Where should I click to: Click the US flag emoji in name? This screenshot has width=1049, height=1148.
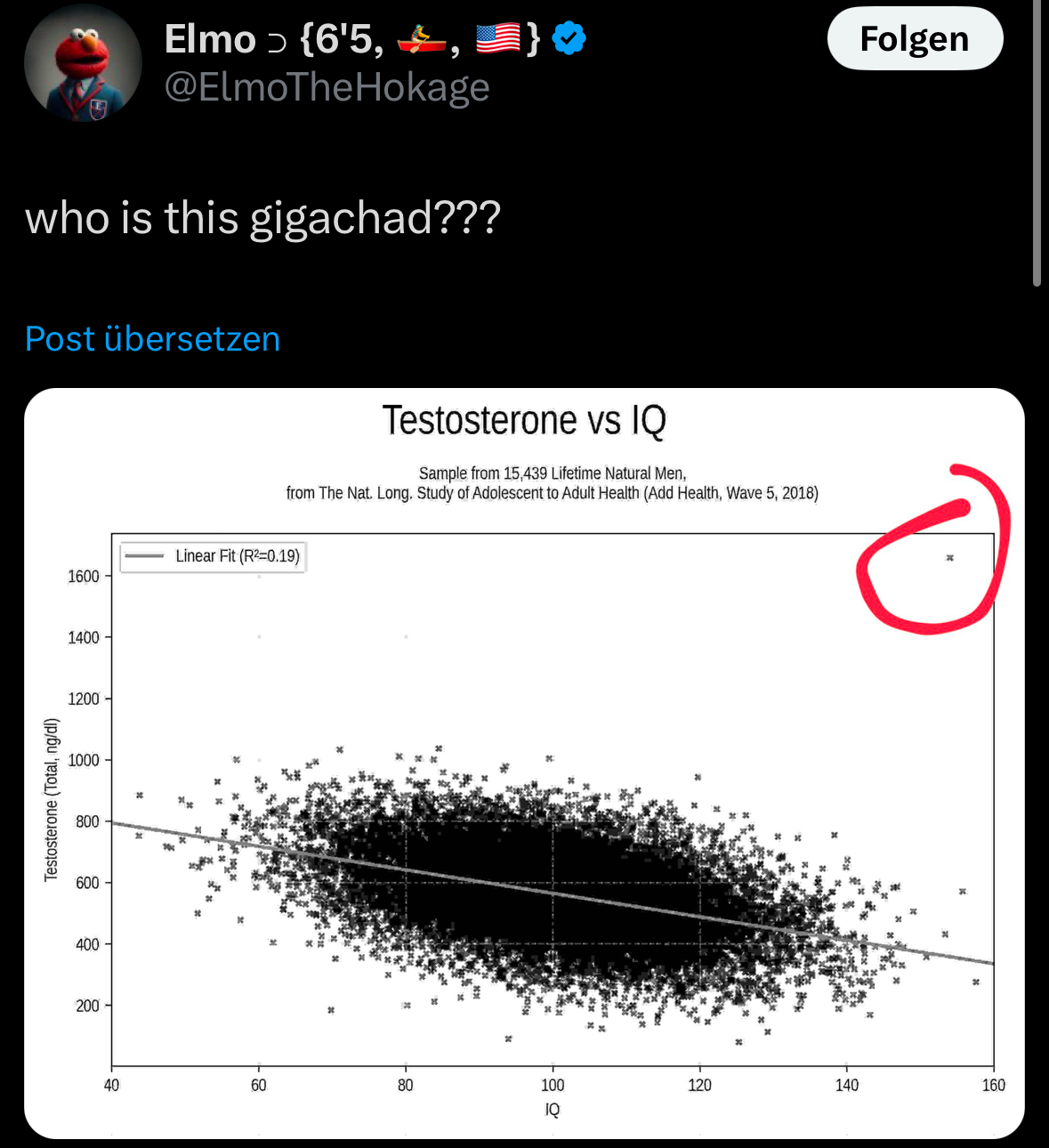click(x=498, y=39)
